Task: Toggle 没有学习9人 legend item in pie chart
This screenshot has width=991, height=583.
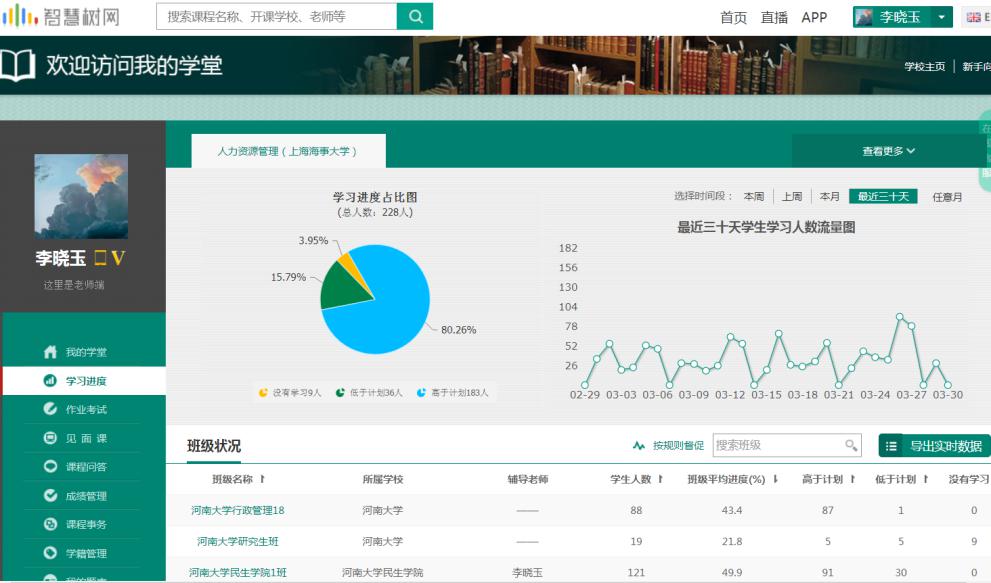Action: coord(290,393)
